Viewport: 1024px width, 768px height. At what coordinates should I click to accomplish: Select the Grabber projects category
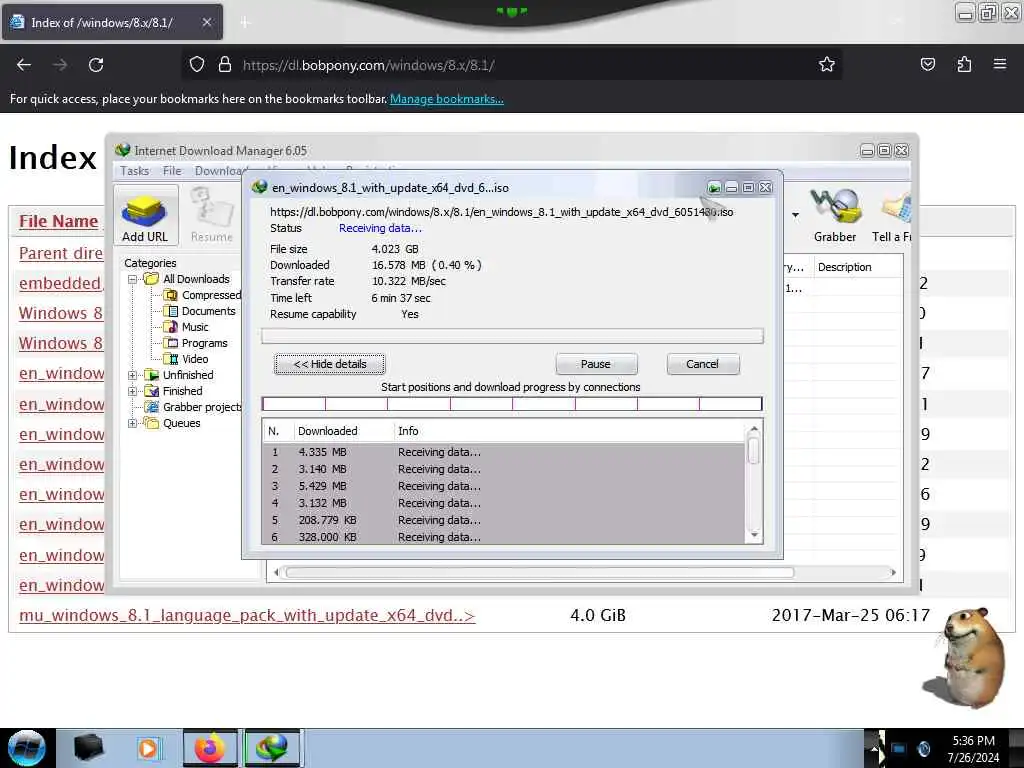193,407
